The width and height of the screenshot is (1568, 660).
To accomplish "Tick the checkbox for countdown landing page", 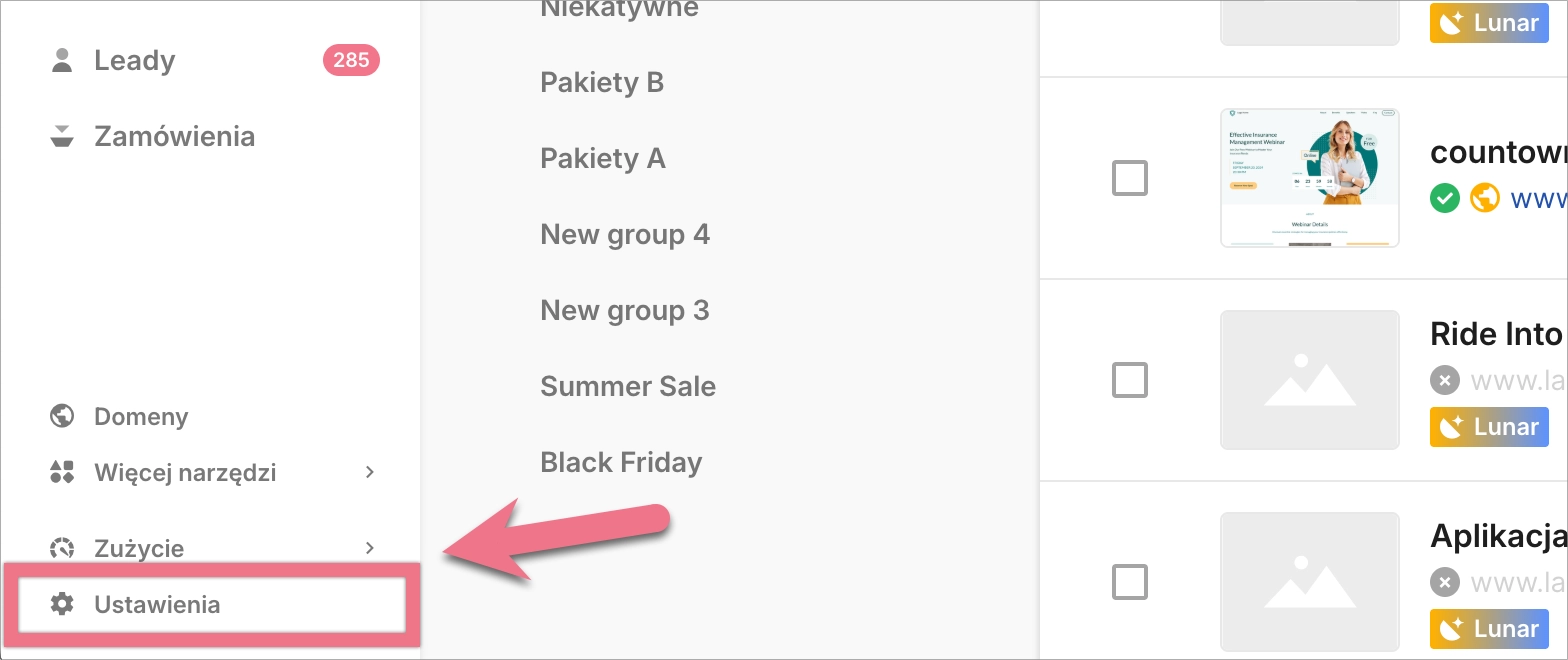I will [x=1130, y=179].
